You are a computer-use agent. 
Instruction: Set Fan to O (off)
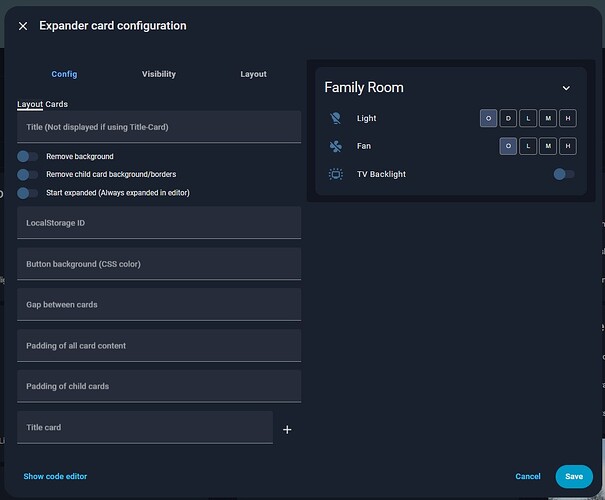pos(508,146)
